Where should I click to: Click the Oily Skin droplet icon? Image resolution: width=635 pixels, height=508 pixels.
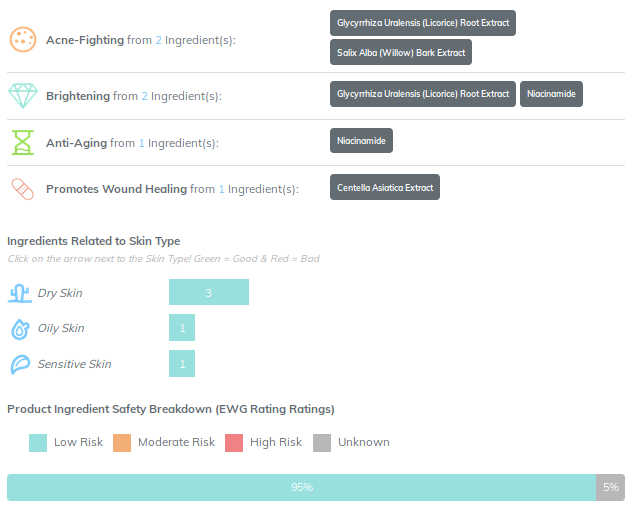(20, 328)
